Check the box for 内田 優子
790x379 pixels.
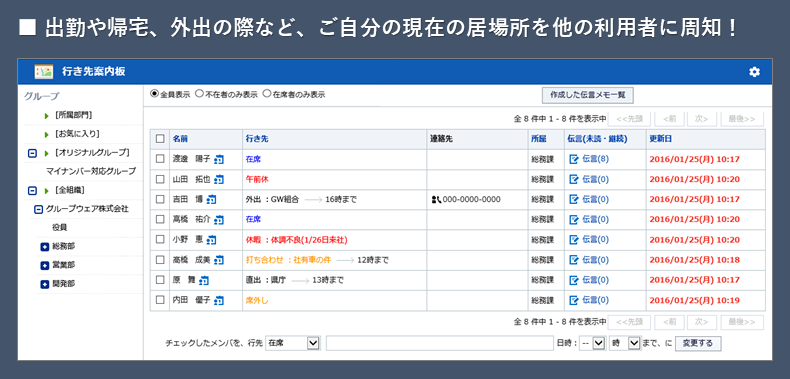pyautogui.click(x=160, y=300)
